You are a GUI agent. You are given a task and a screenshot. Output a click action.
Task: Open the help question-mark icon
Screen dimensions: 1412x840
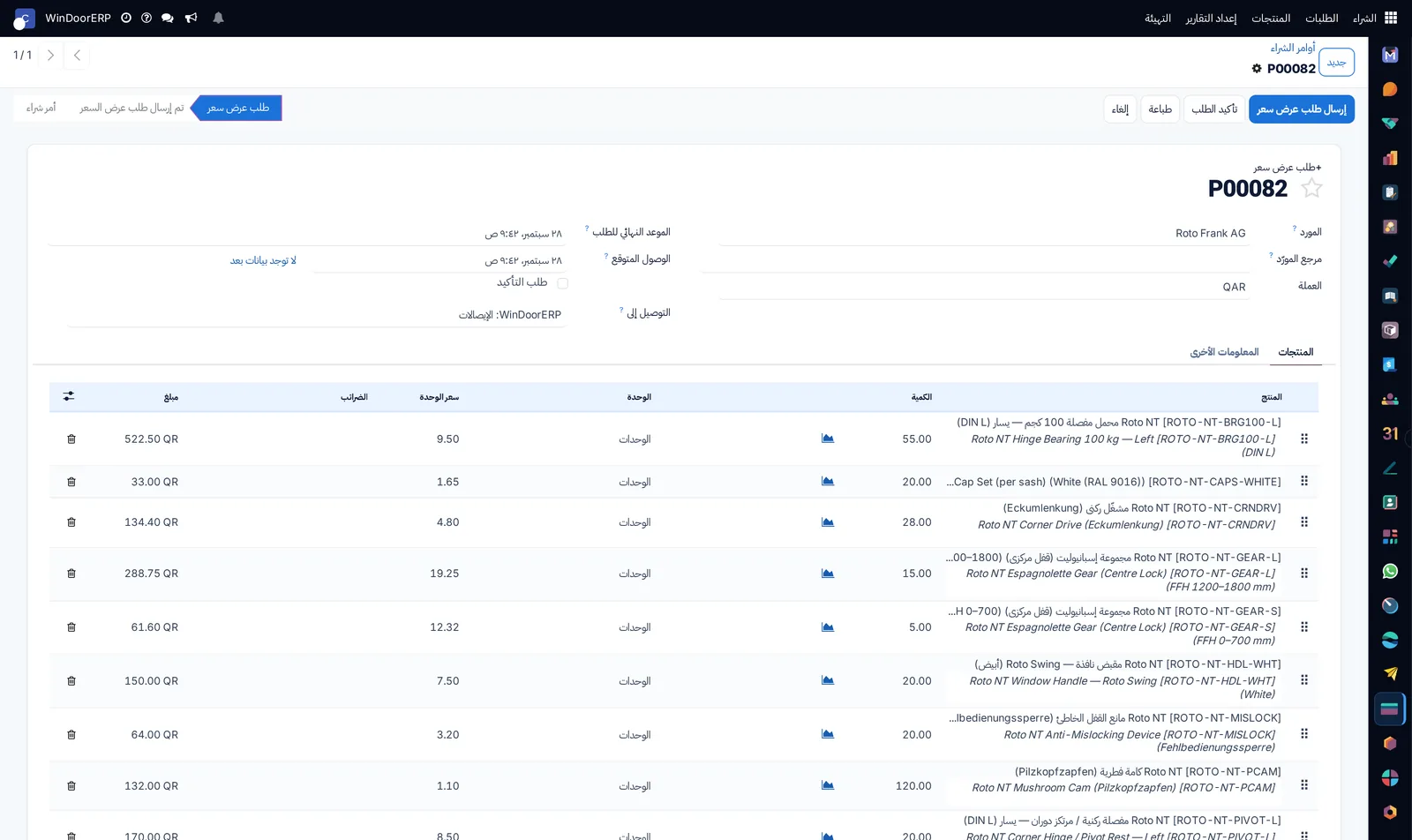[146, 18]
